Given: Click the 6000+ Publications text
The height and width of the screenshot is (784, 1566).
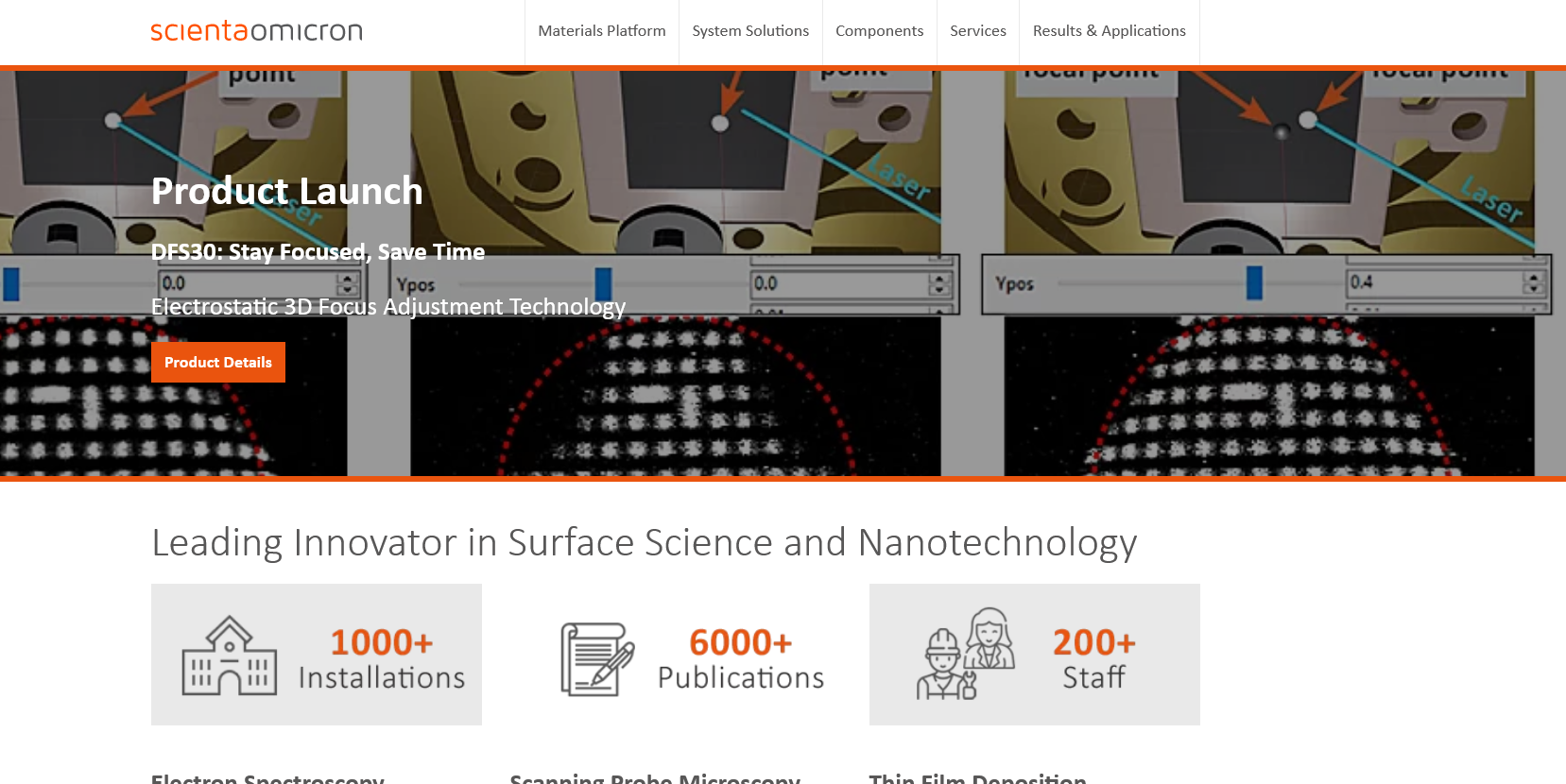Looking at the screenshot, I should coord(741,658).
